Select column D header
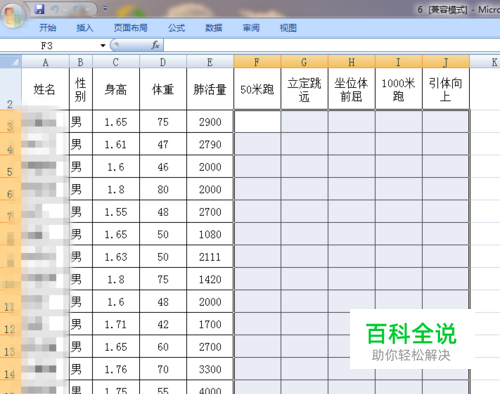The height and width of the screenshot is (394, 500). (x=163, y=62)
